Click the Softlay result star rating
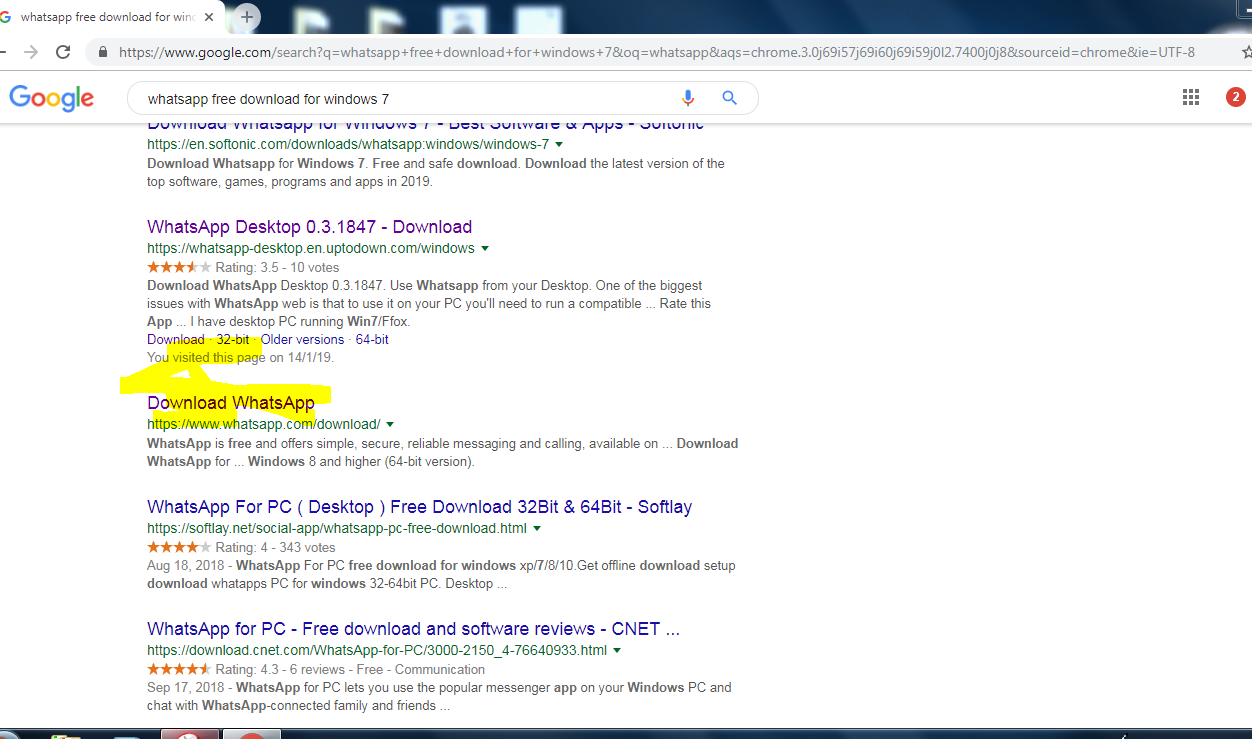This screenshot has height=739, width=1252. (x=179, y=548)
